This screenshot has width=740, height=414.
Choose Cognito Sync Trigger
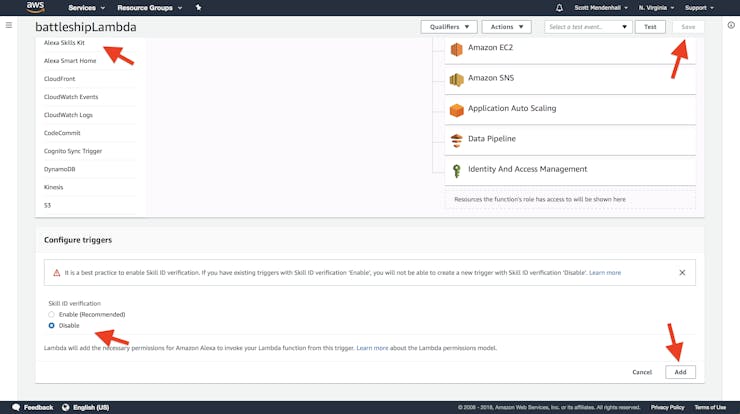73,151
